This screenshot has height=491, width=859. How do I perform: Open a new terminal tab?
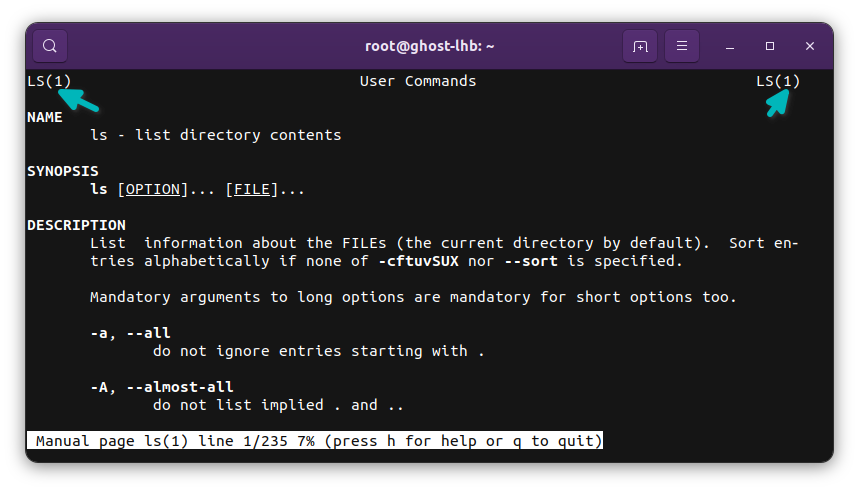pos(640,46)
